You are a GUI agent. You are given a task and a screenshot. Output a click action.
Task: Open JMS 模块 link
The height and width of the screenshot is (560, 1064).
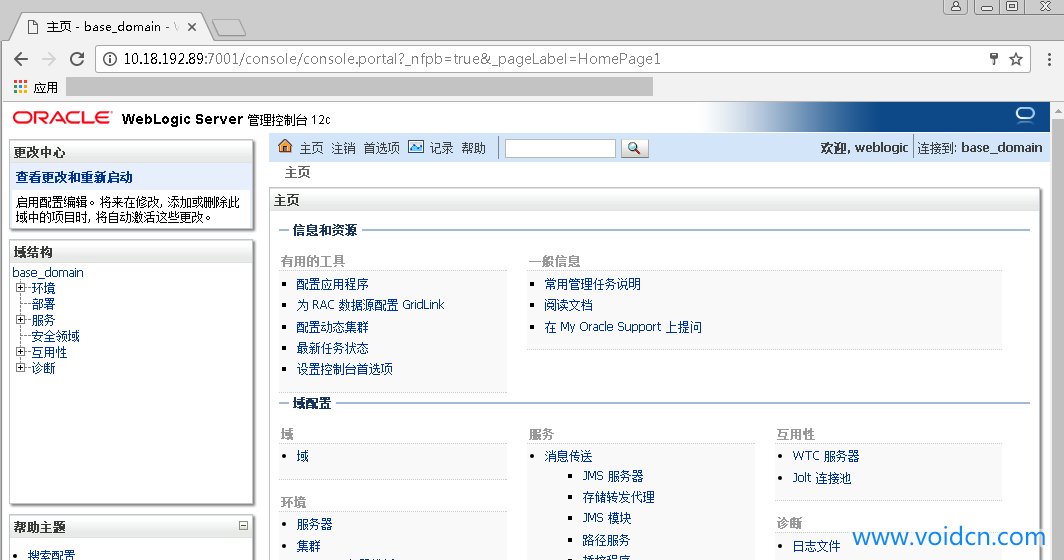[x=607, y=518]
